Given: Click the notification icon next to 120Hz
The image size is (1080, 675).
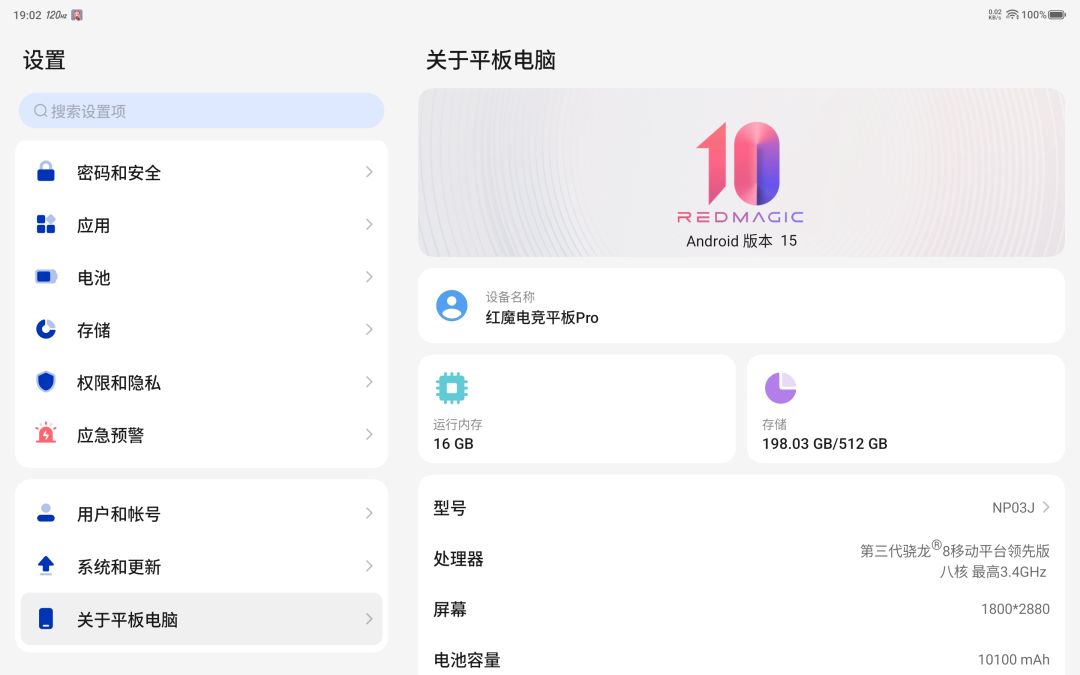Looking at the screenshot, I should [x=77, y=14].
